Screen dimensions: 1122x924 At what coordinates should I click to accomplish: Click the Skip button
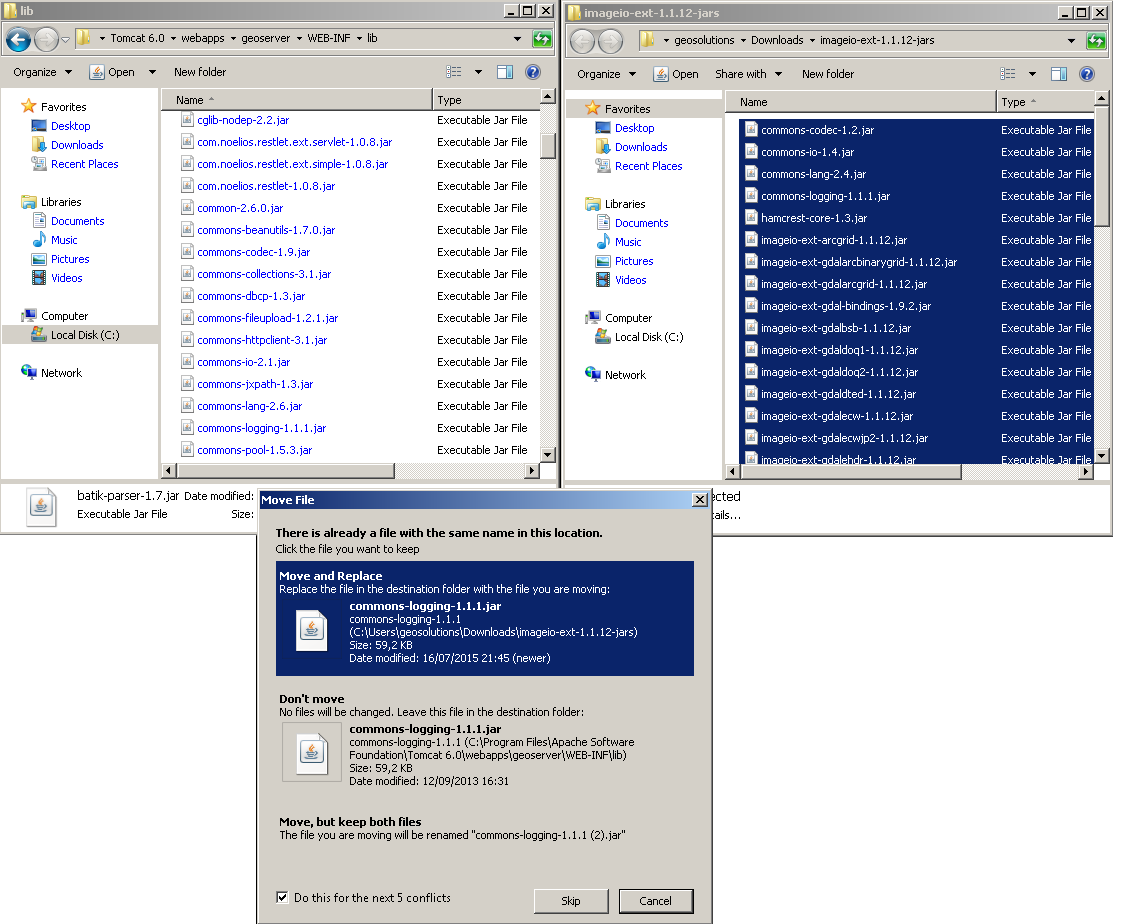tap(570, 901)
